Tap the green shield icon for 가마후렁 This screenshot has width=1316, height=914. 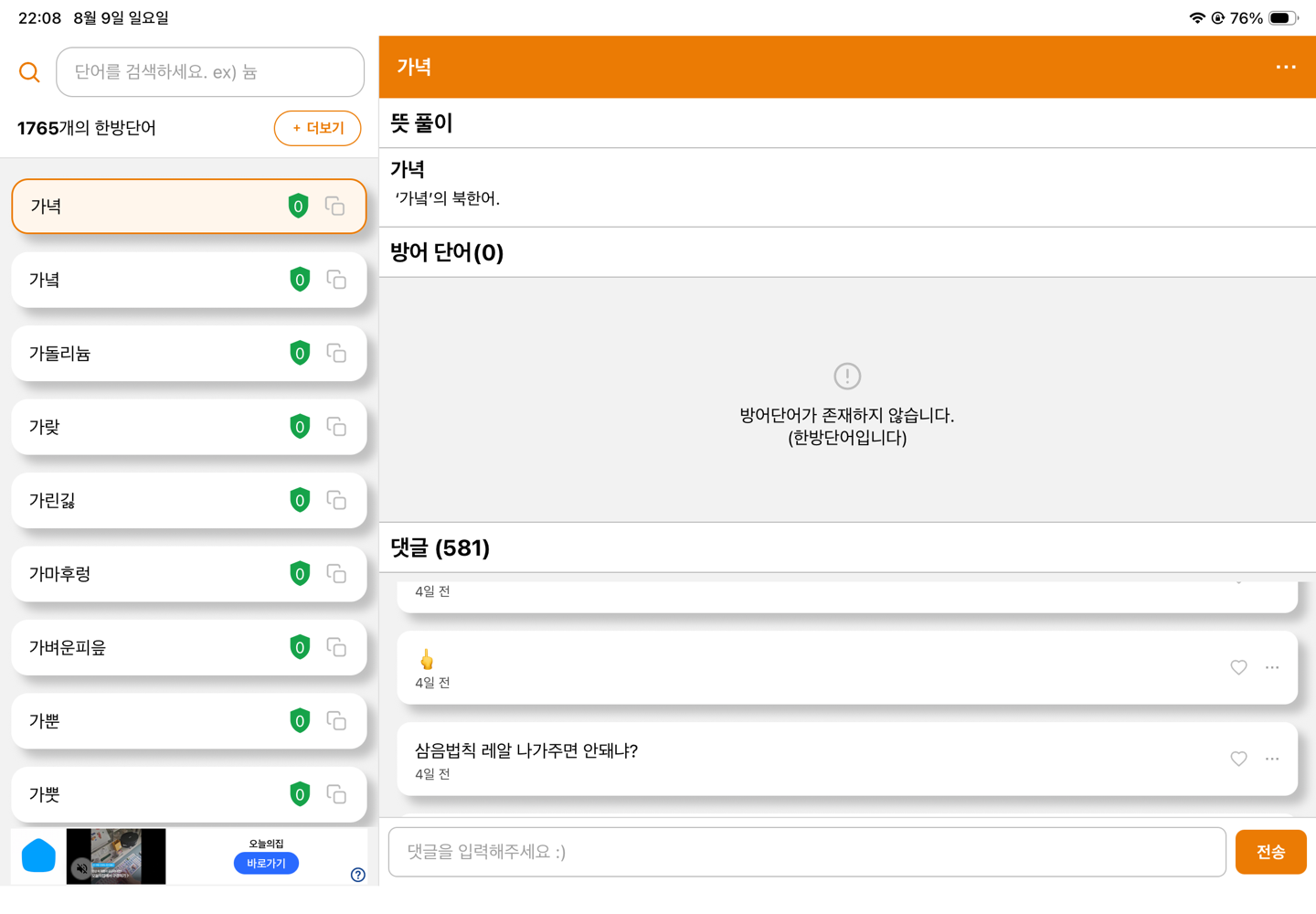point(300,574)
